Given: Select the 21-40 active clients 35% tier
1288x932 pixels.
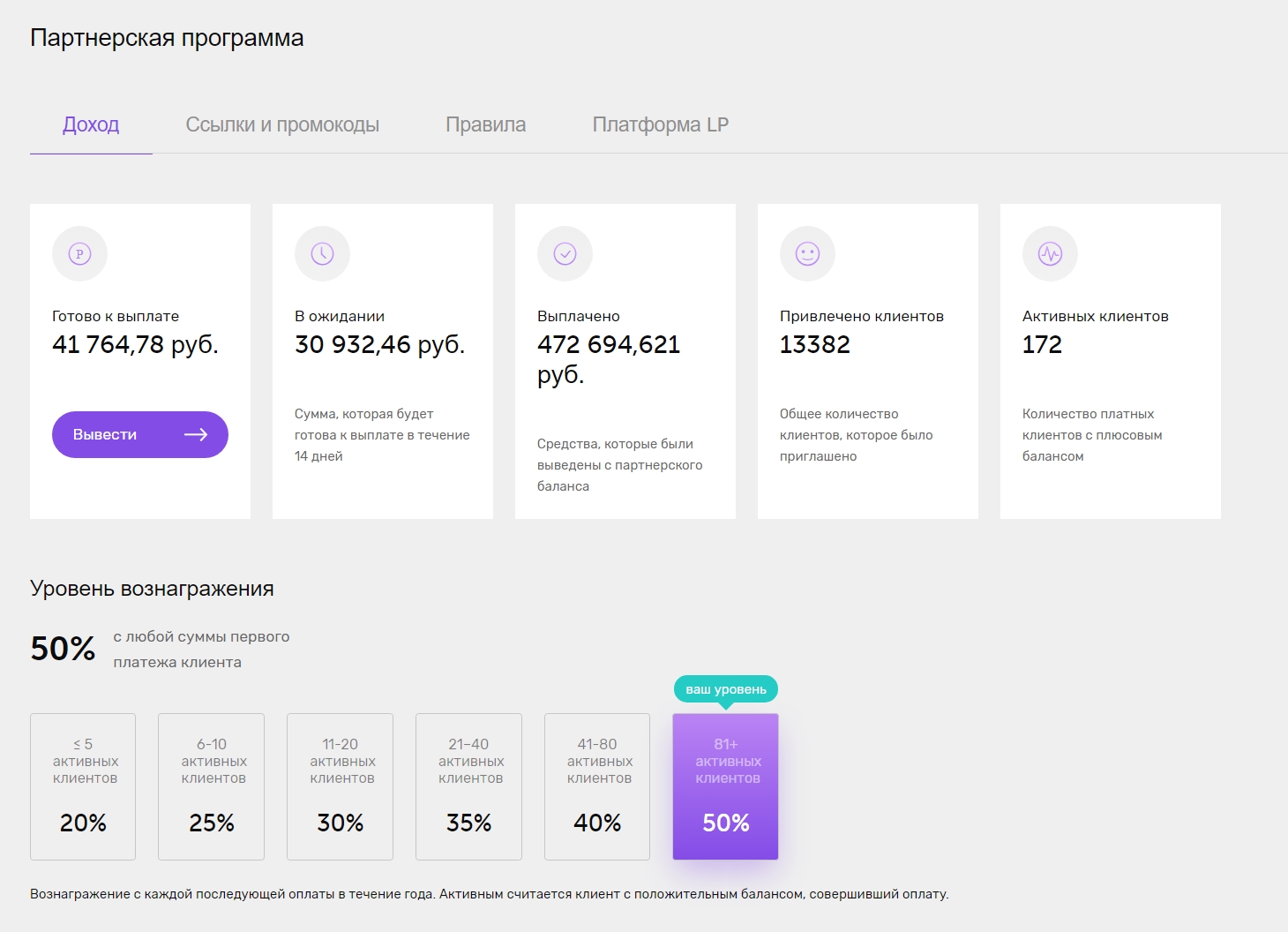Looking at the screenshot, I should [x=468, y=786].
